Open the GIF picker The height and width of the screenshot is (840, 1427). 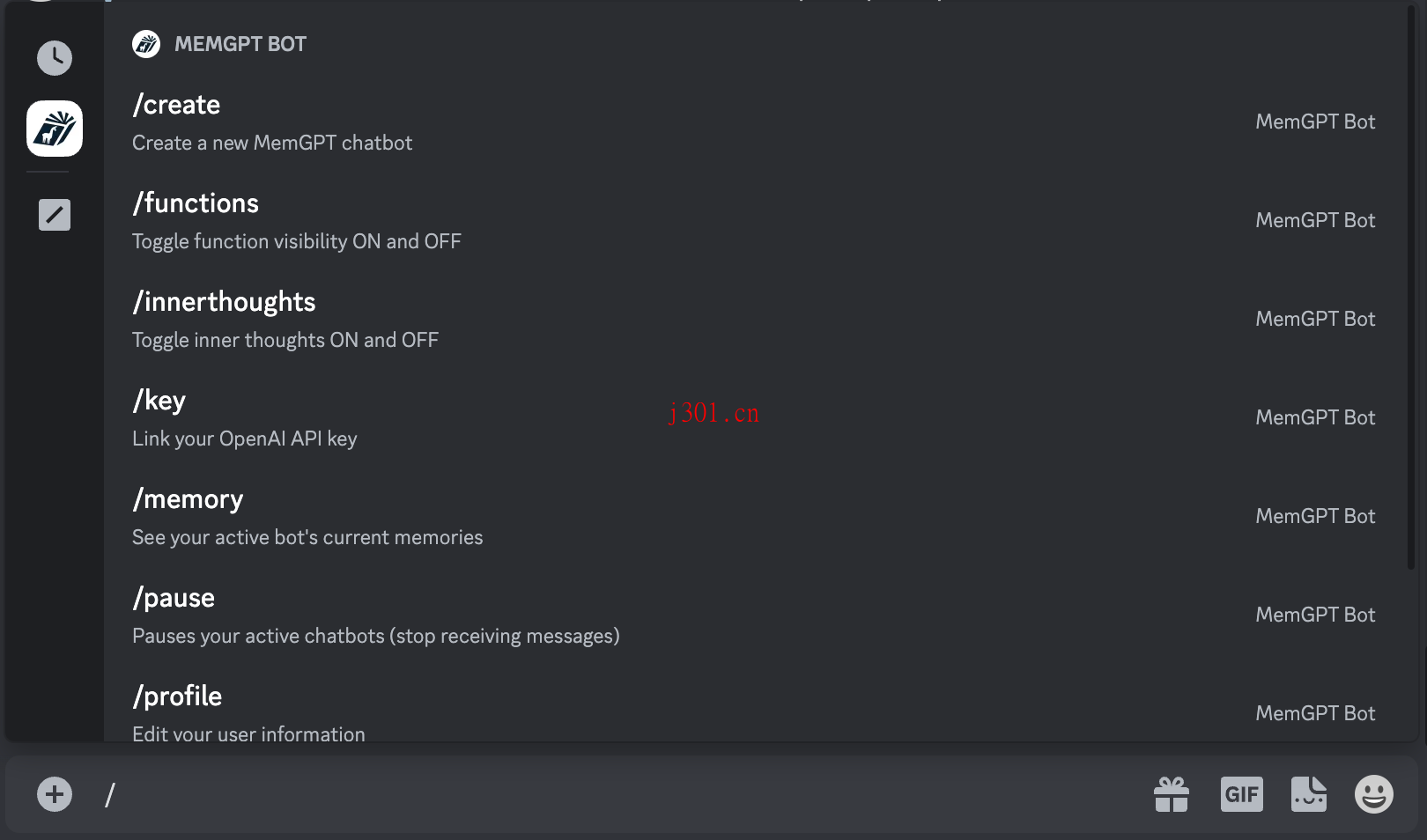[x=1242, y=794]
